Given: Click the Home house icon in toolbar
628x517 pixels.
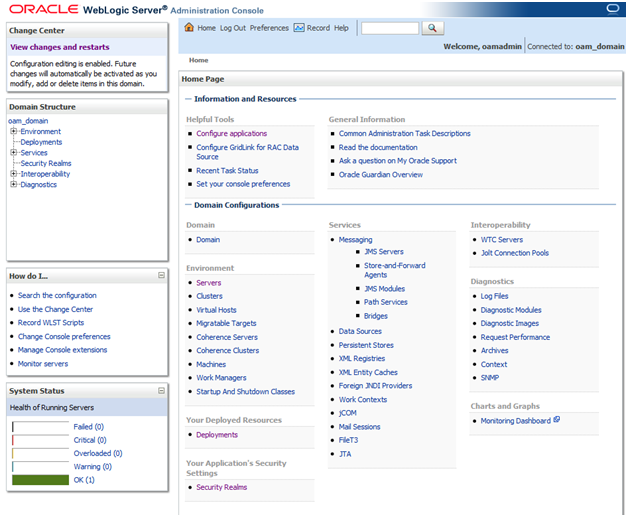Looking at the screenshot, I should click(x=189, y=27).
